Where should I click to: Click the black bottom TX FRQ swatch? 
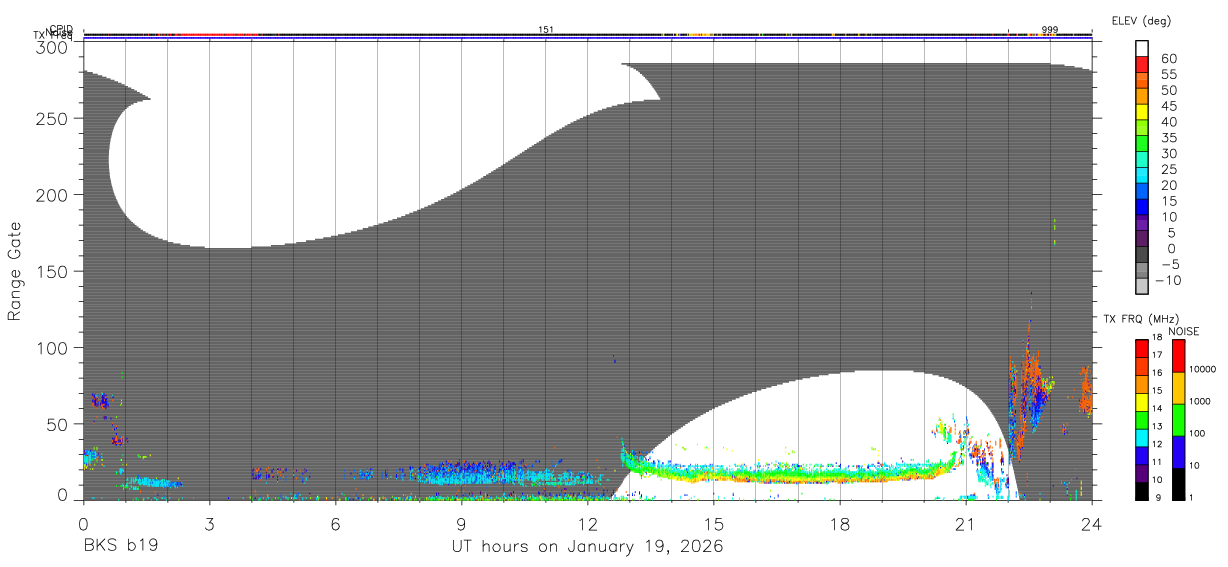[x=1142, y=492]
